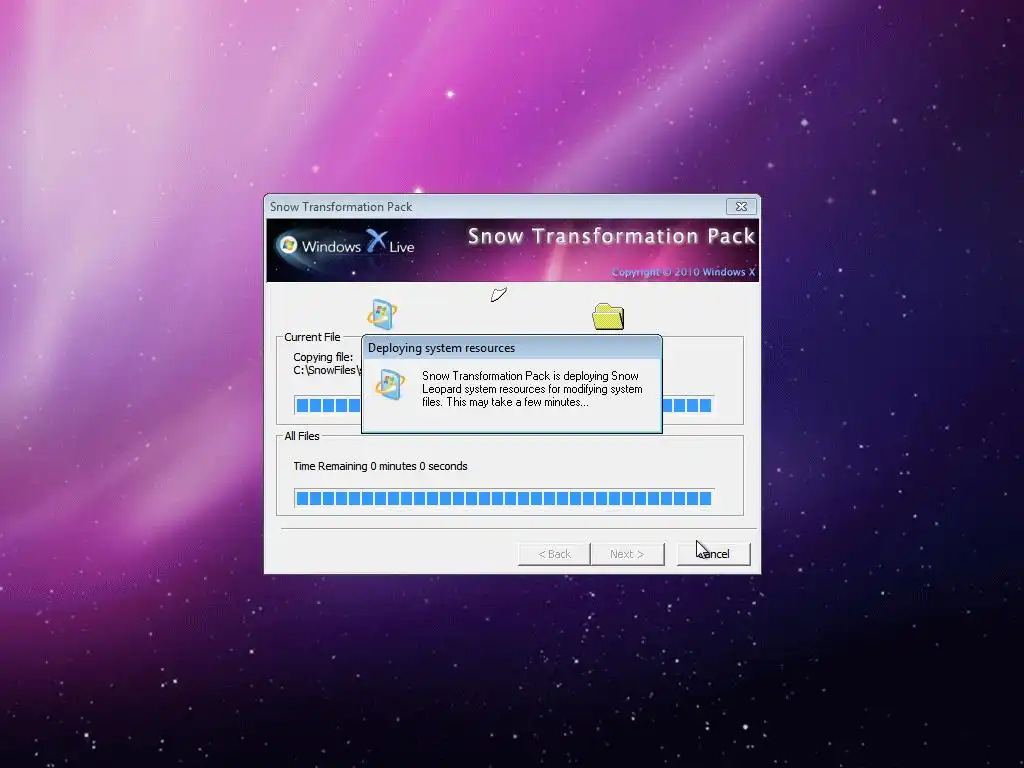Viewport: 1024px width, 768px height.
Task: Click the Windows source icon above Current File
Action: pos(382,314)
